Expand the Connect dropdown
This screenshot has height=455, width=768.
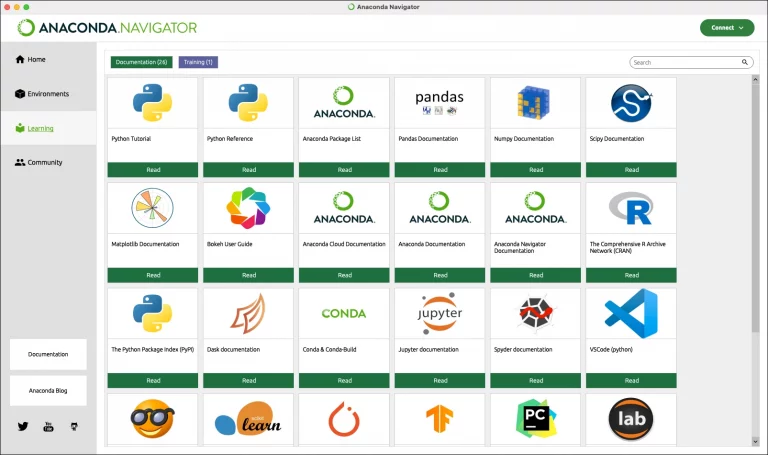pos(726,27)
